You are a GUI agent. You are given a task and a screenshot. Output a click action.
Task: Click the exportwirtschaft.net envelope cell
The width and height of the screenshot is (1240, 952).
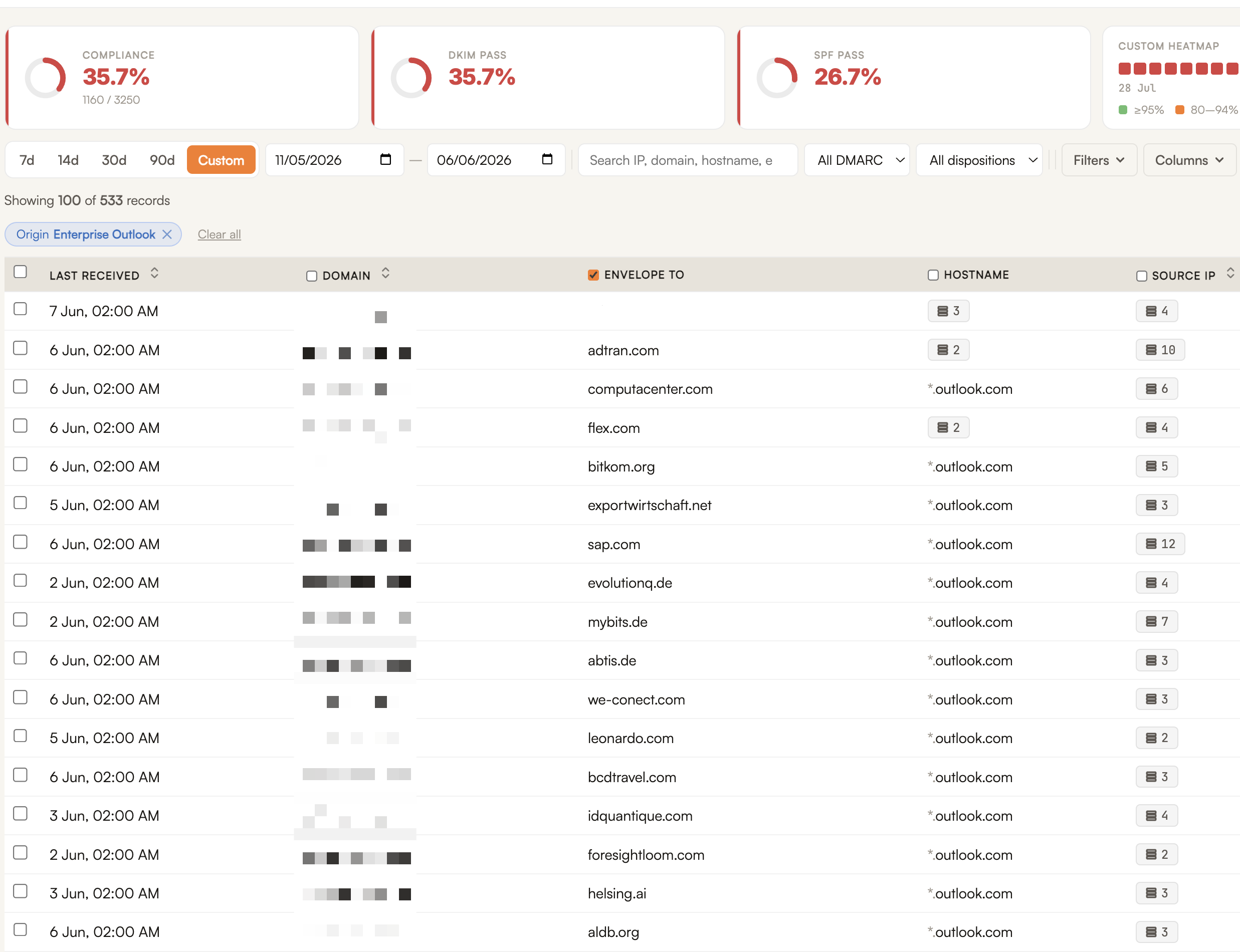[650, 506]
